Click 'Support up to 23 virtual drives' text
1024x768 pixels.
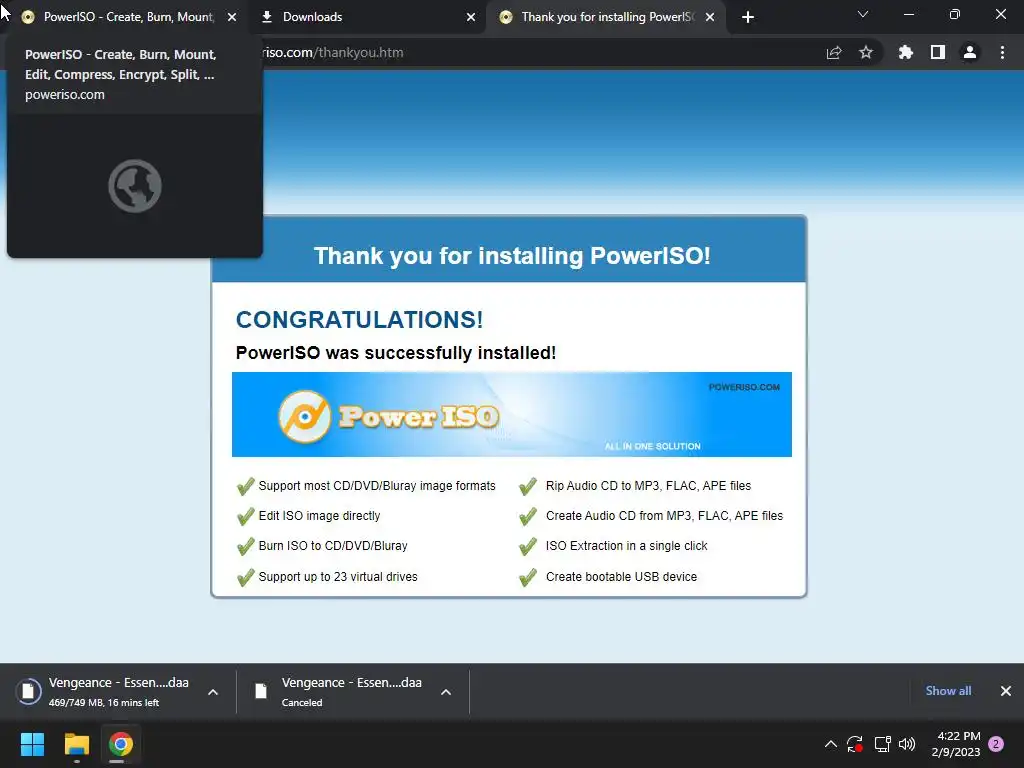point(338,577)
